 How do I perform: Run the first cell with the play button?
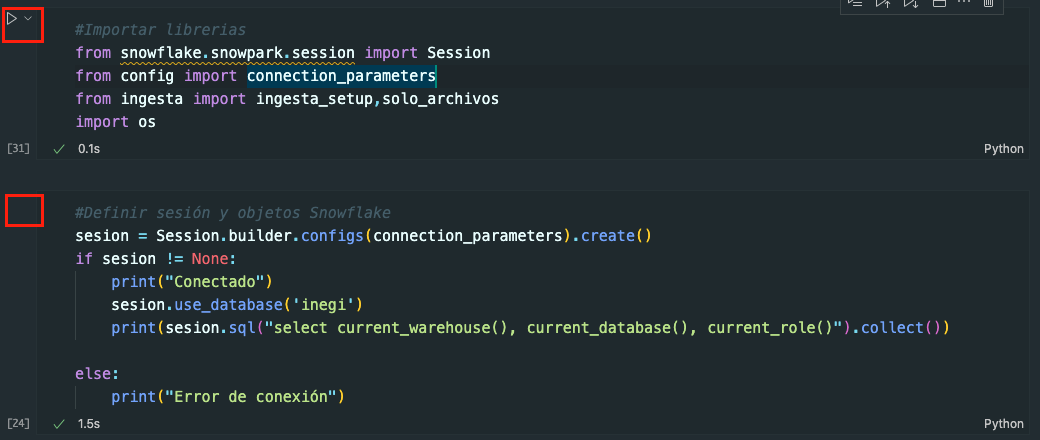[x=12, y=18]
